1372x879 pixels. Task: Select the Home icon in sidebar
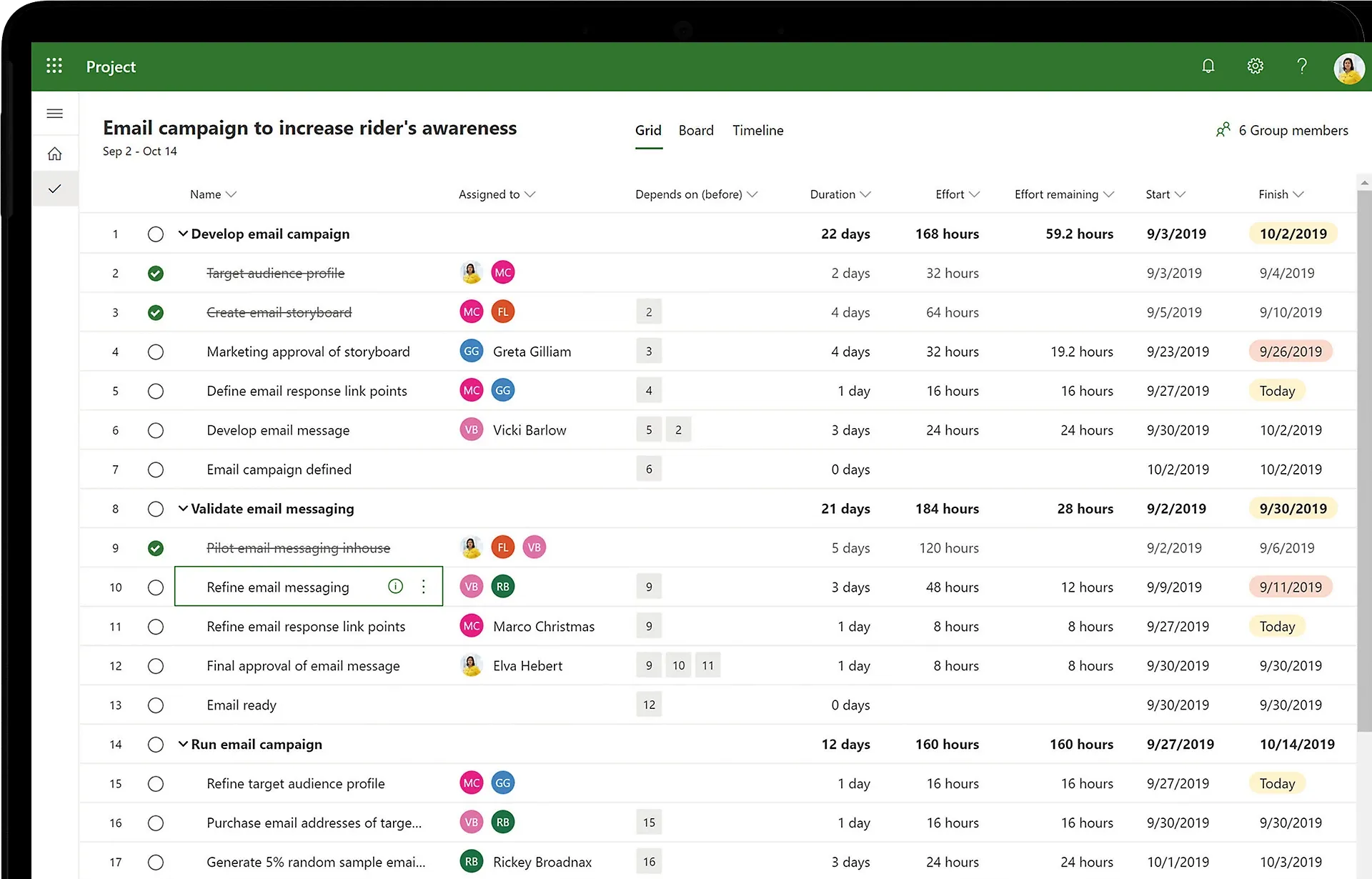(55, 153)
